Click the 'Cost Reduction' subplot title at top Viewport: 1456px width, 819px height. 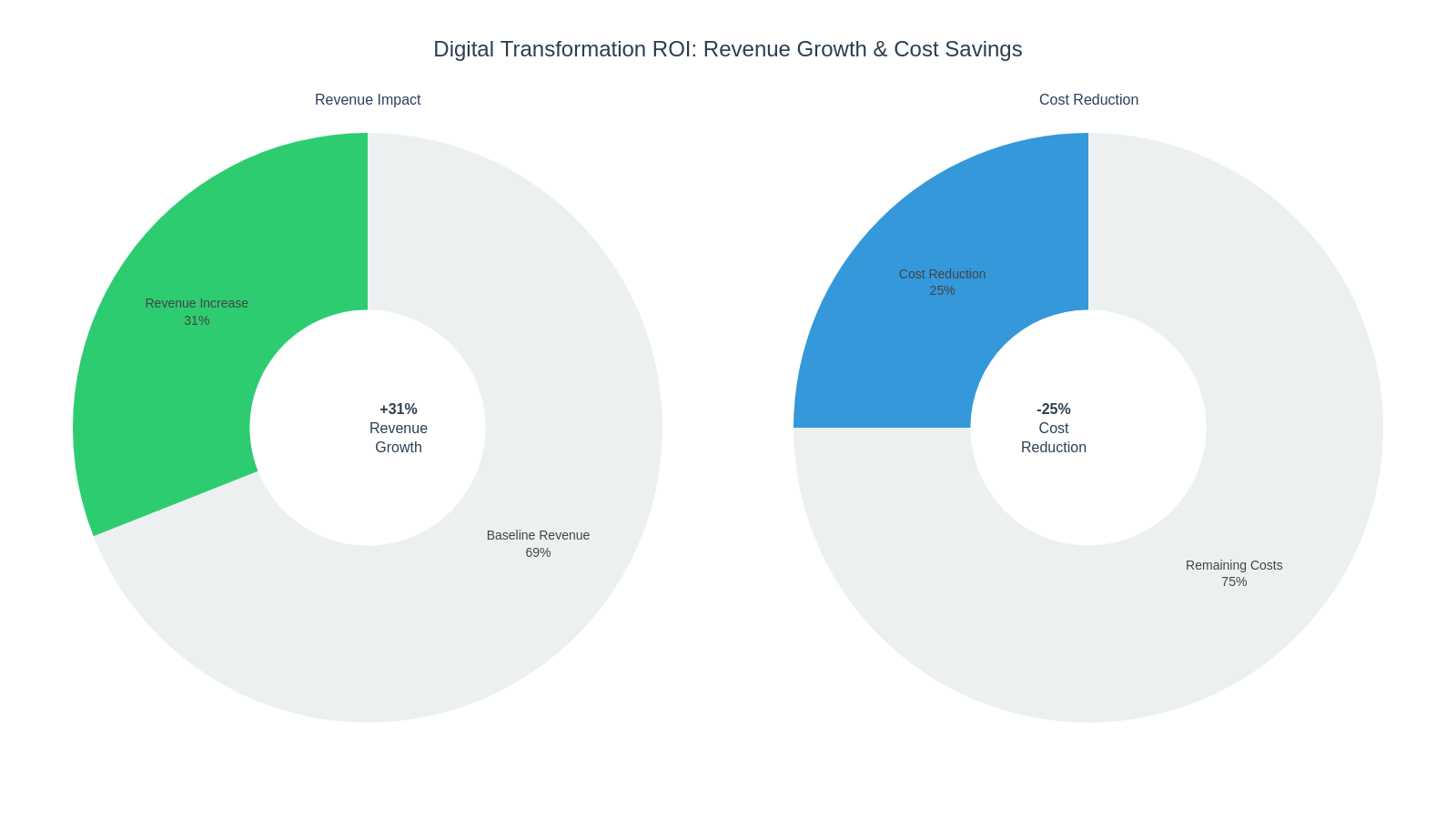1088,100
